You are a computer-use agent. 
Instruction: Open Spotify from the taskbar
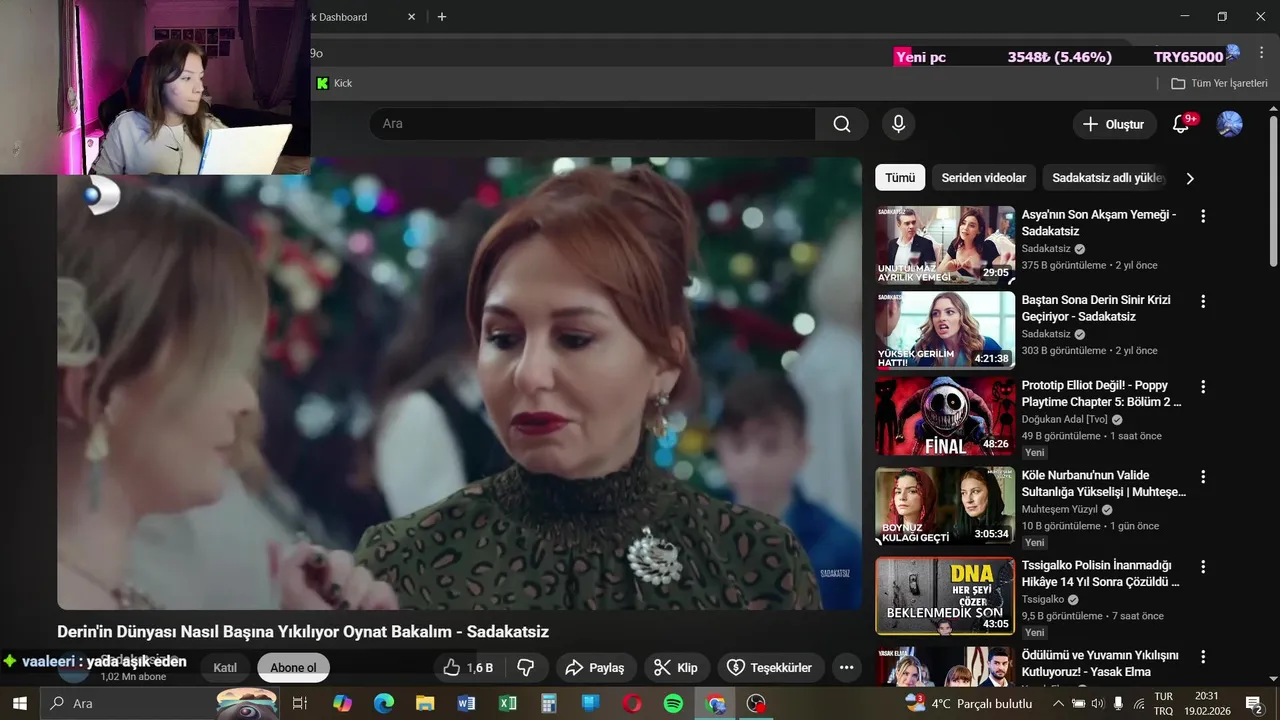[x=673, y=703]
